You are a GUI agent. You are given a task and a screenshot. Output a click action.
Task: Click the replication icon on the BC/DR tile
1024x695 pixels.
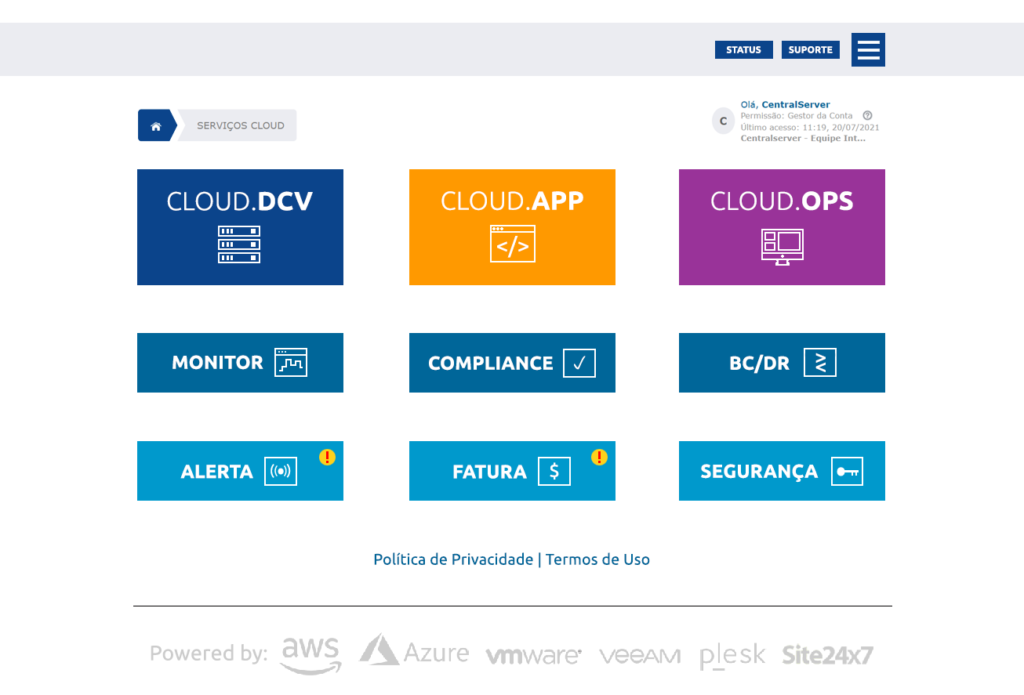coord(821,362)
